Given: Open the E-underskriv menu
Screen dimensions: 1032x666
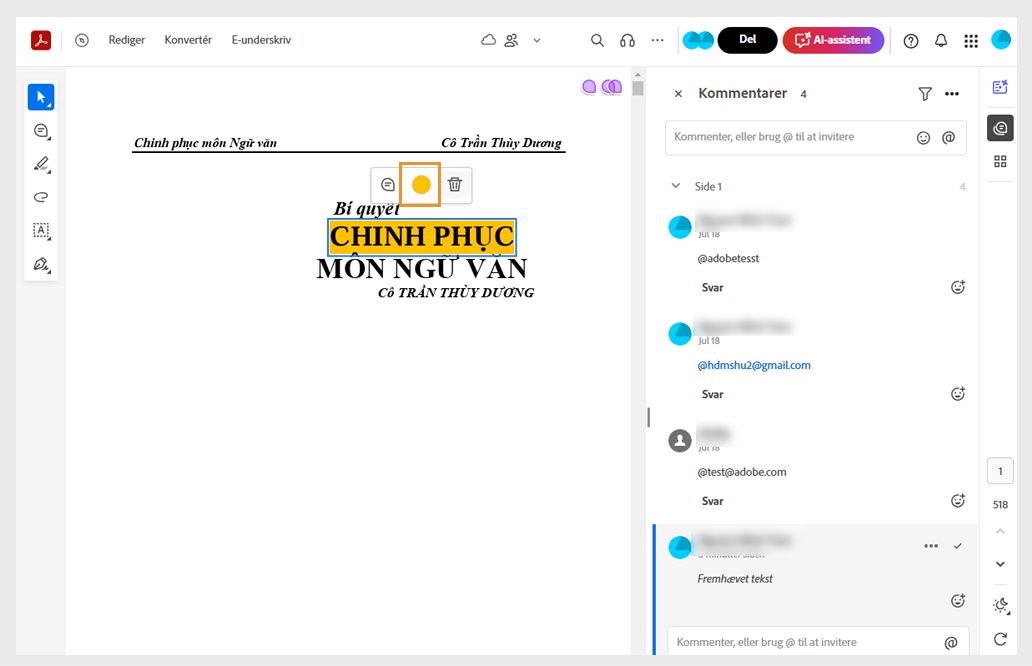Looking at the screenshot, I should coord(261,40).
